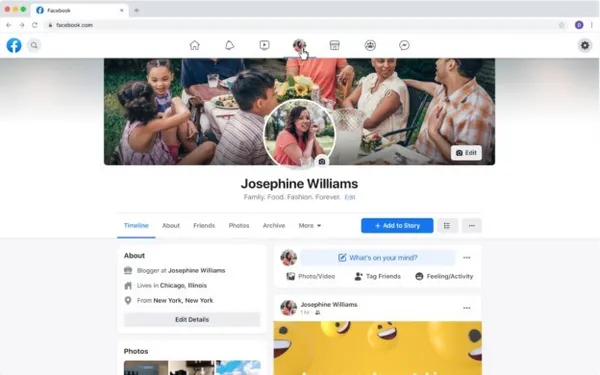Select the Facebook browser tab
This screenshot has height=375, width=600.
click(x=79, y=10)
